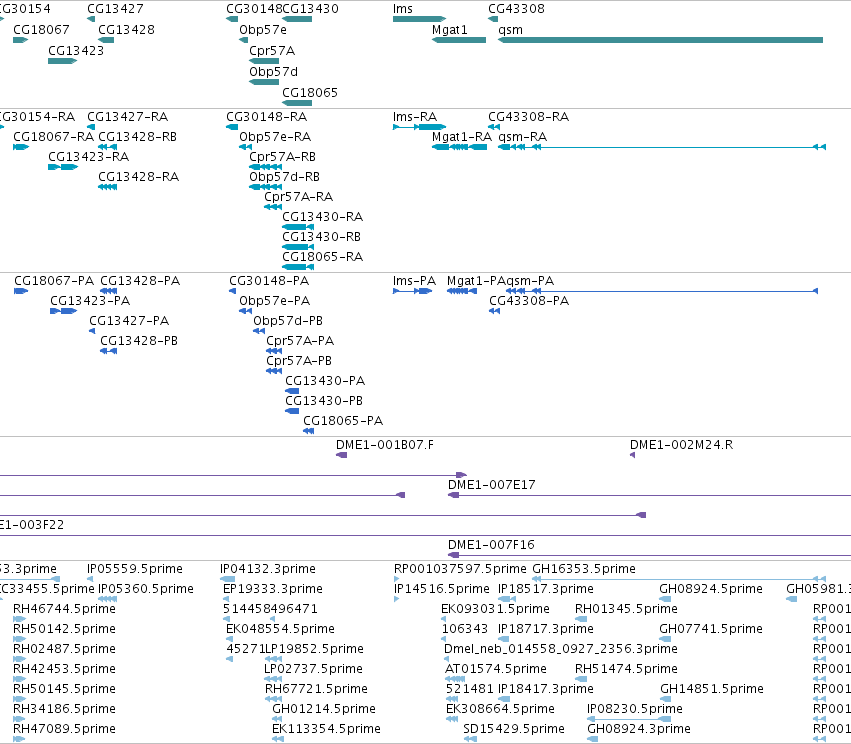Open the Mgat1 gene label

[449, 30]
